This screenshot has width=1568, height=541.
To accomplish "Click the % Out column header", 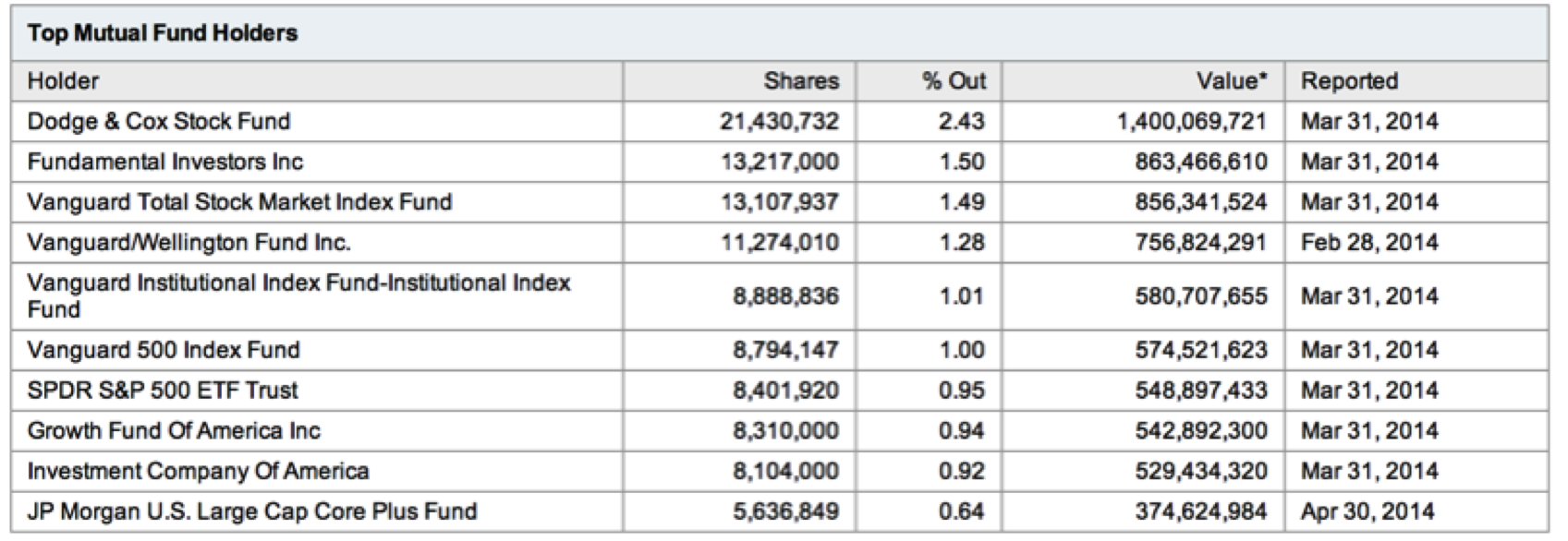I will click(x=954, y=81).
